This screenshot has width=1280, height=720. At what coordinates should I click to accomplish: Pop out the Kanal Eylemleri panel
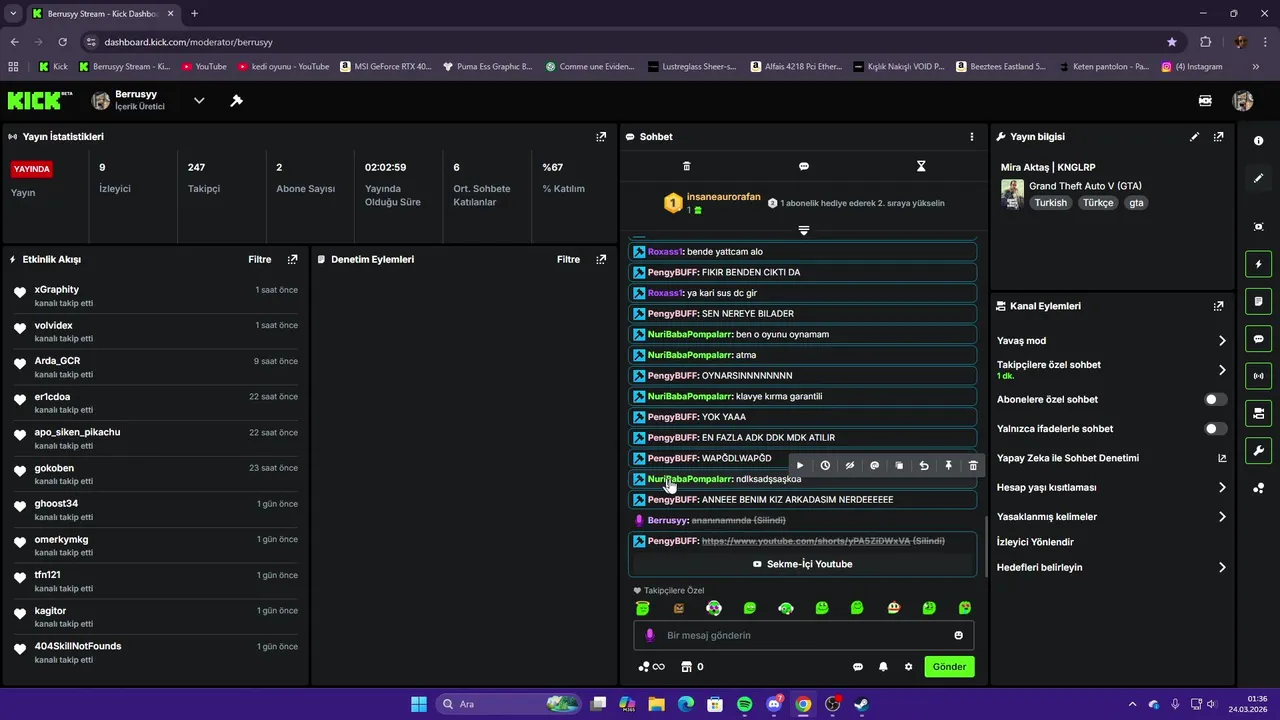point(1218,306)
